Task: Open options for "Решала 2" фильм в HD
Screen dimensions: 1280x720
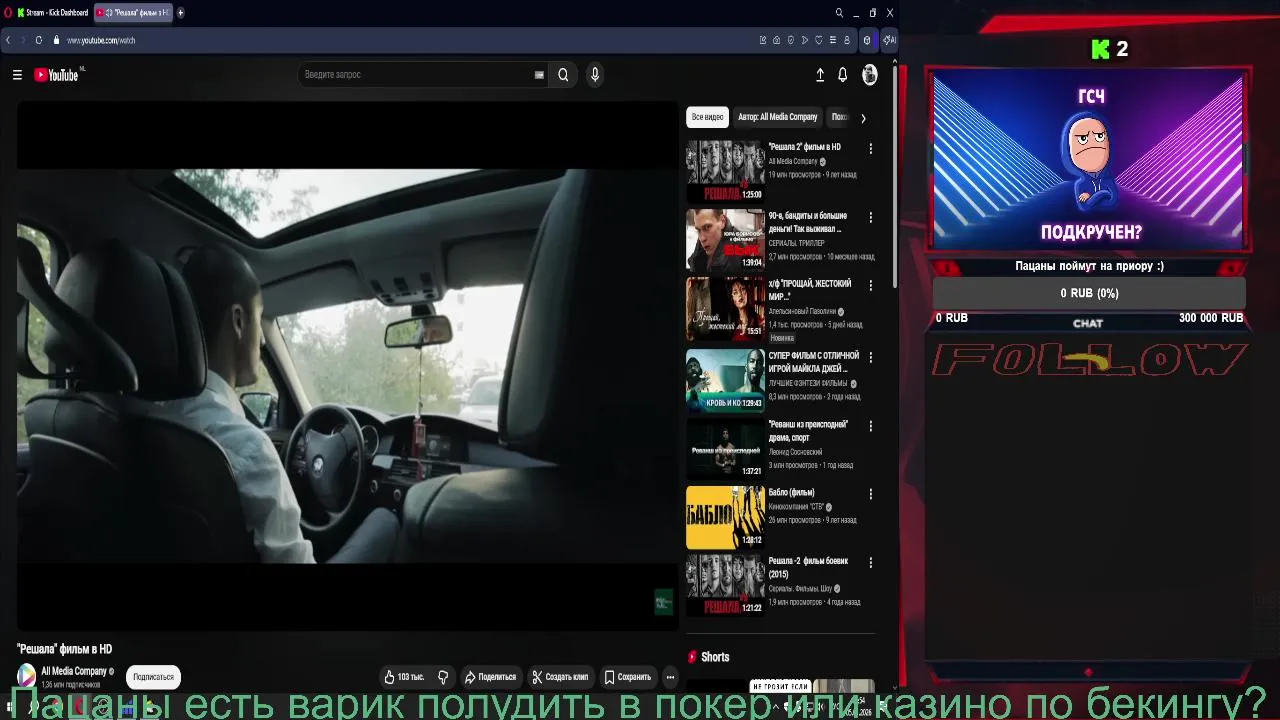Action: [870, 148]
